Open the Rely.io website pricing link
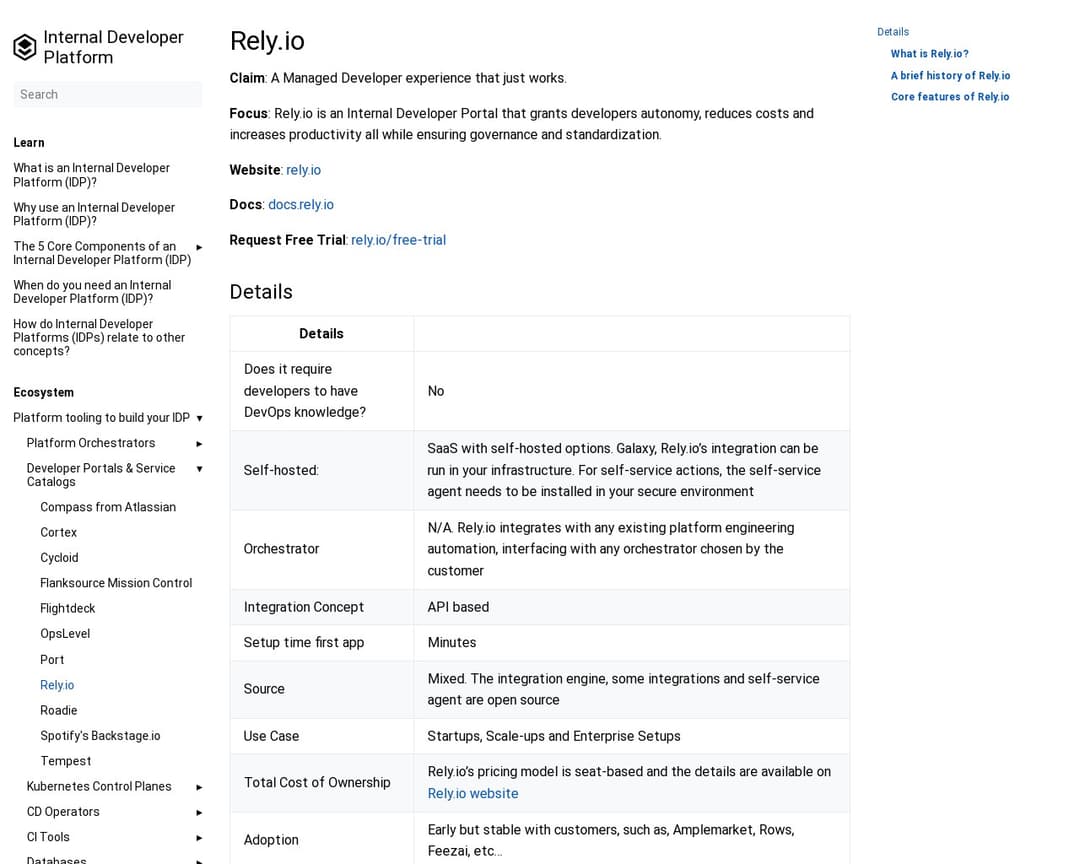The height and width of the screenshot is (864, 1080). click(472, 793)
